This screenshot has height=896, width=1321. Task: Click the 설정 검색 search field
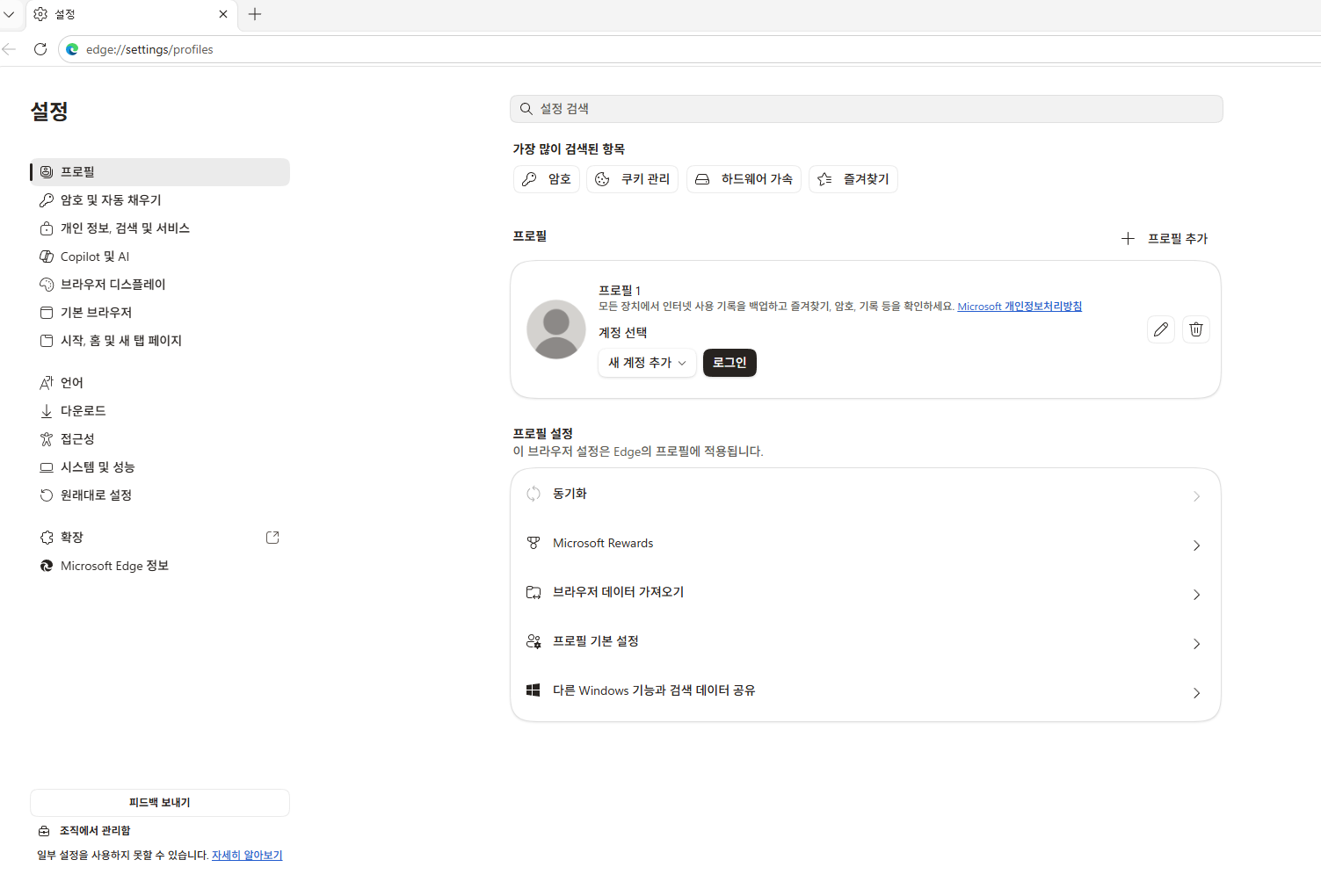(x=867, y=109)
